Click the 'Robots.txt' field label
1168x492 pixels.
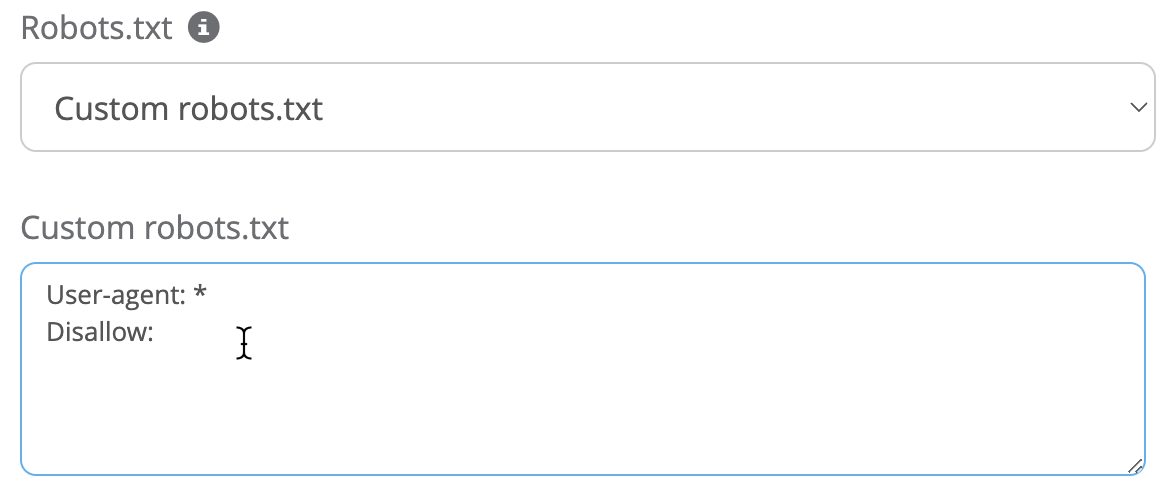click(x=96, y=28)
